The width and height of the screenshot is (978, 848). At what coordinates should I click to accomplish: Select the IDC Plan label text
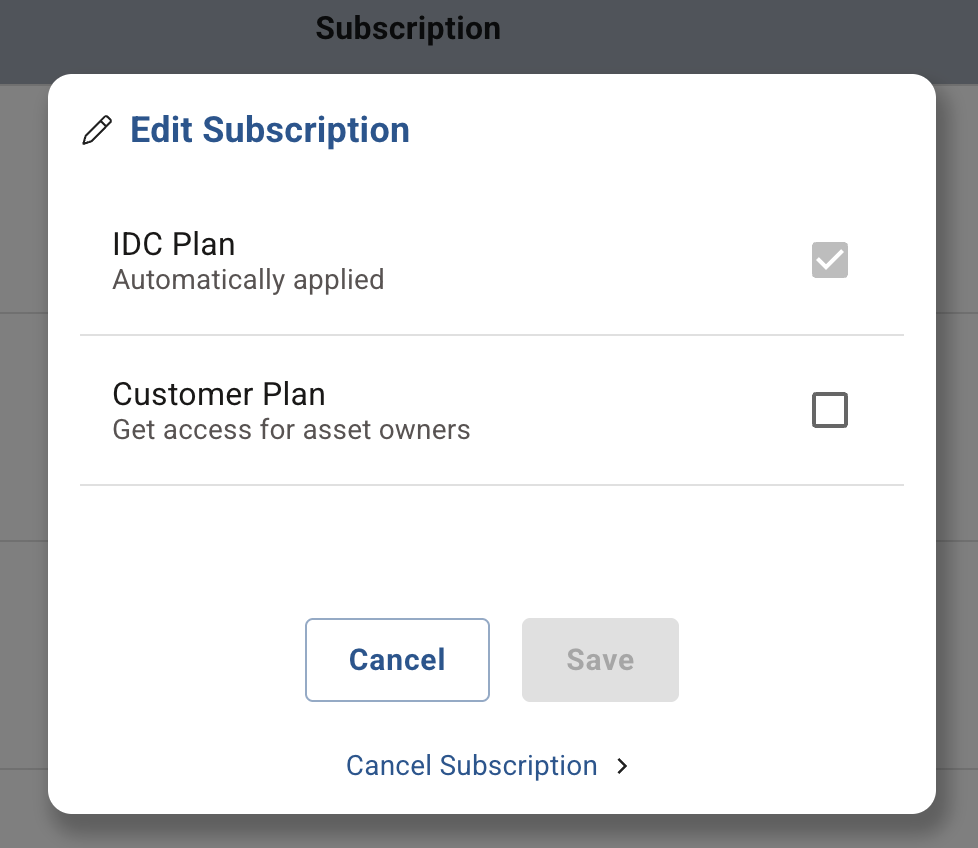pos(174,244)
